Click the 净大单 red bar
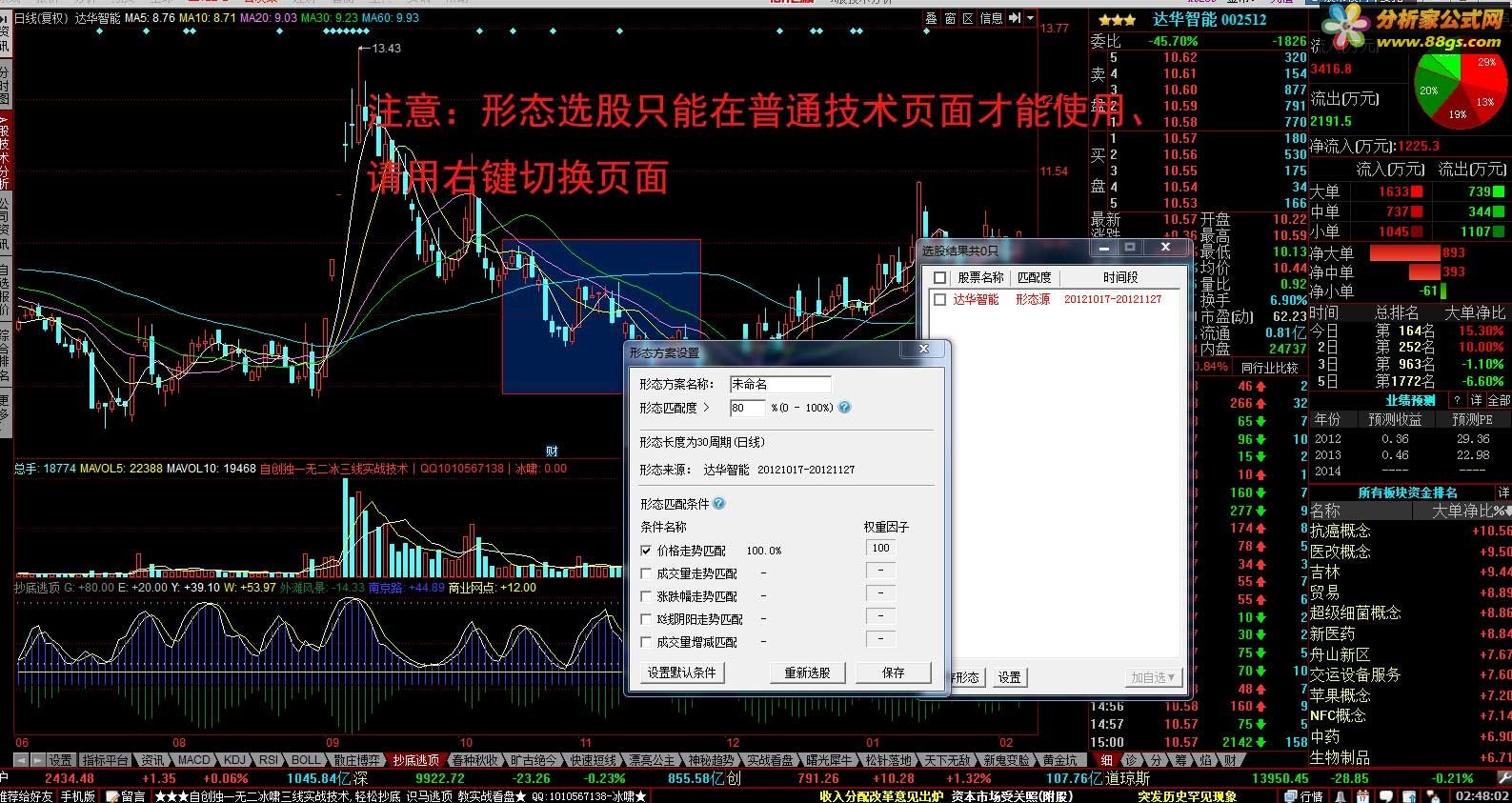1512x803 pixels. [x=1404, y=252]
